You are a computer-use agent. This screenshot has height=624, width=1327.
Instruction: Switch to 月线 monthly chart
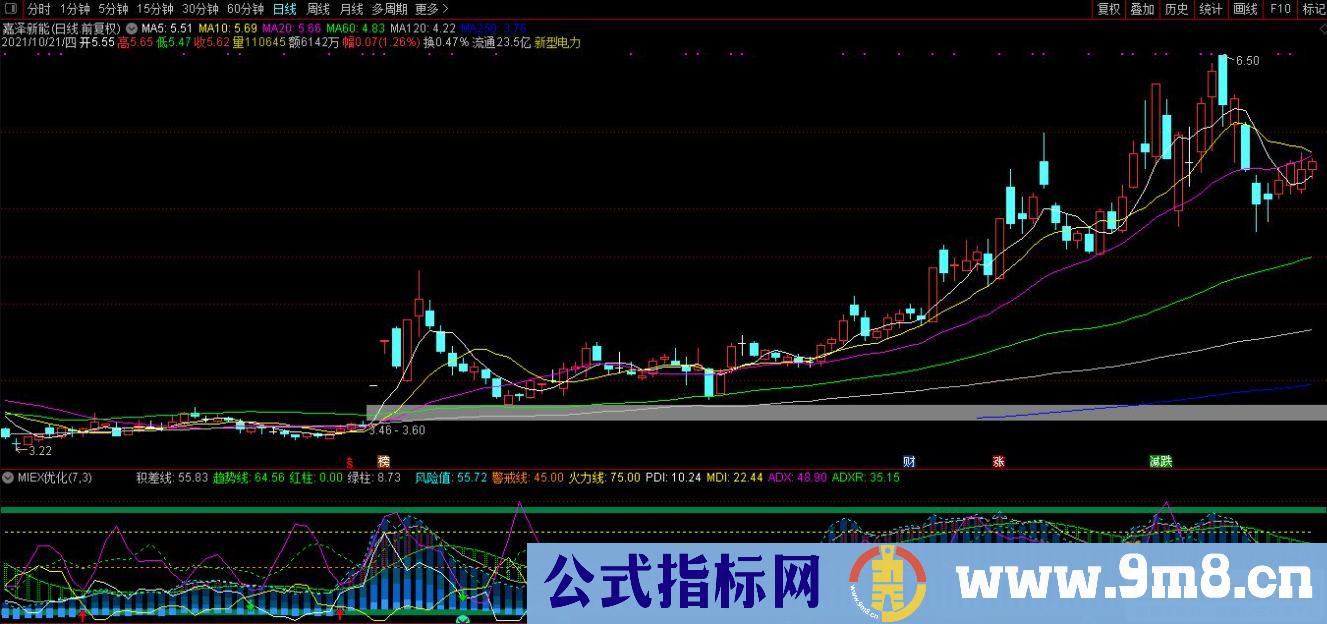351,9
